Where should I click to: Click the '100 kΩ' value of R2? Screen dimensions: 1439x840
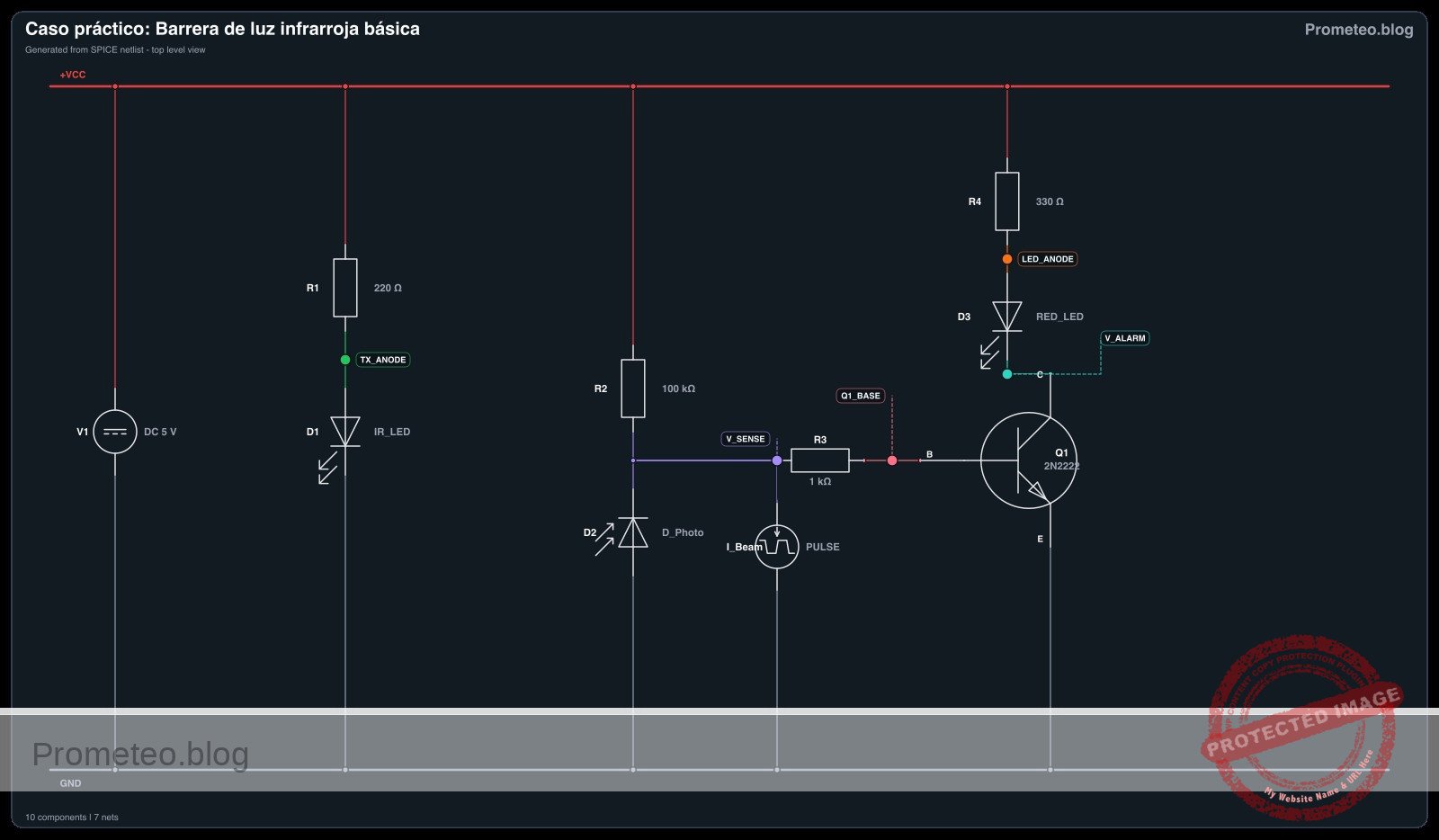[678, 389]
